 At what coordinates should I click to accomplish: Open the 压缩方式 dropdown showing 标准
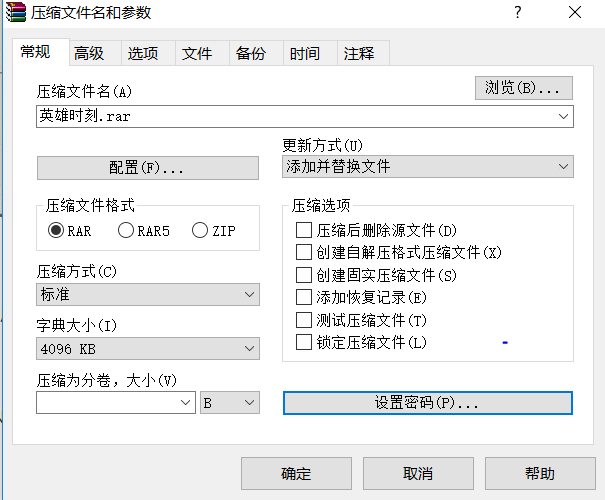coord(148,295)
